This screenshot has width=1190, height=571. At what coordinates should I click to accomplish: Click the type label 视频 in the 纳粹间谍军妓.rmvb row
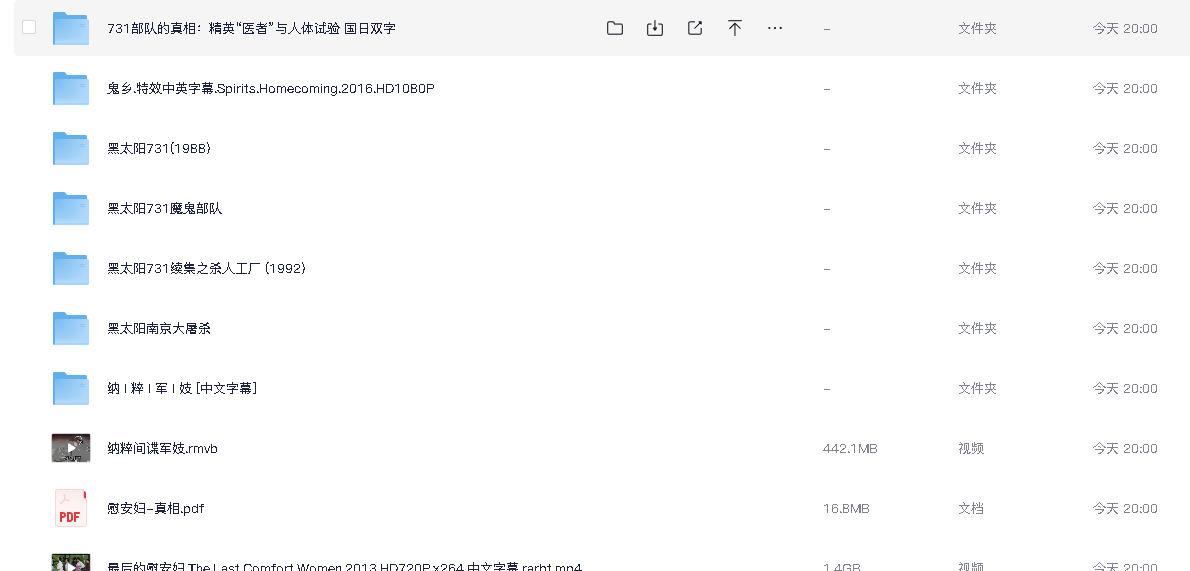[x=971, y=448]
